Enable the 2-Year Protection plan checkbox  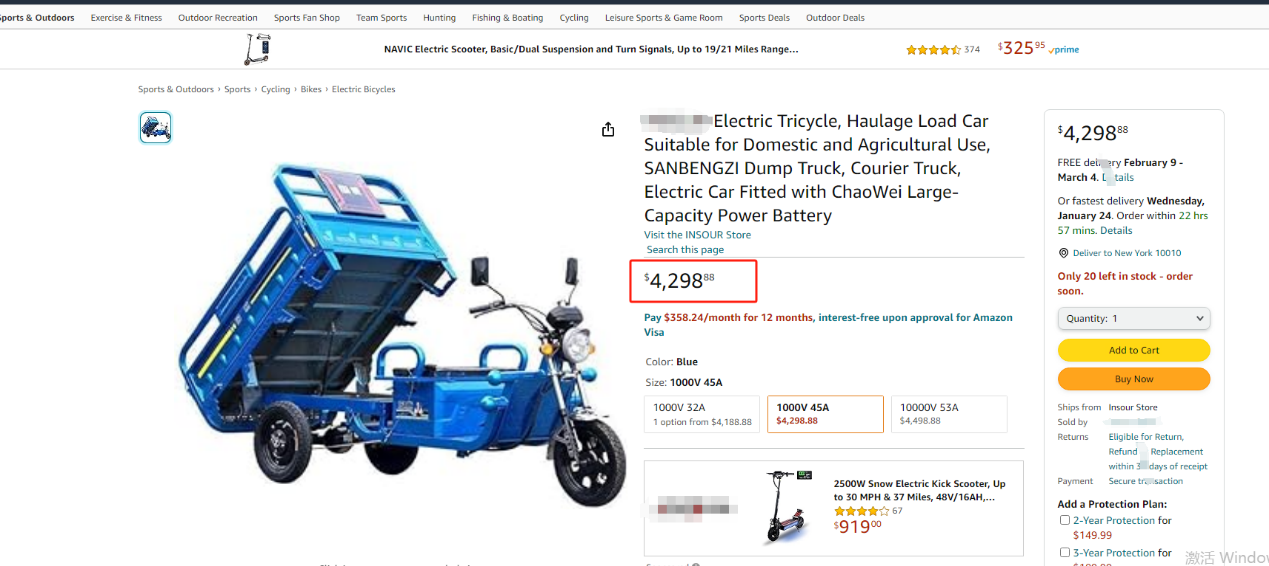pos(1065,520)
